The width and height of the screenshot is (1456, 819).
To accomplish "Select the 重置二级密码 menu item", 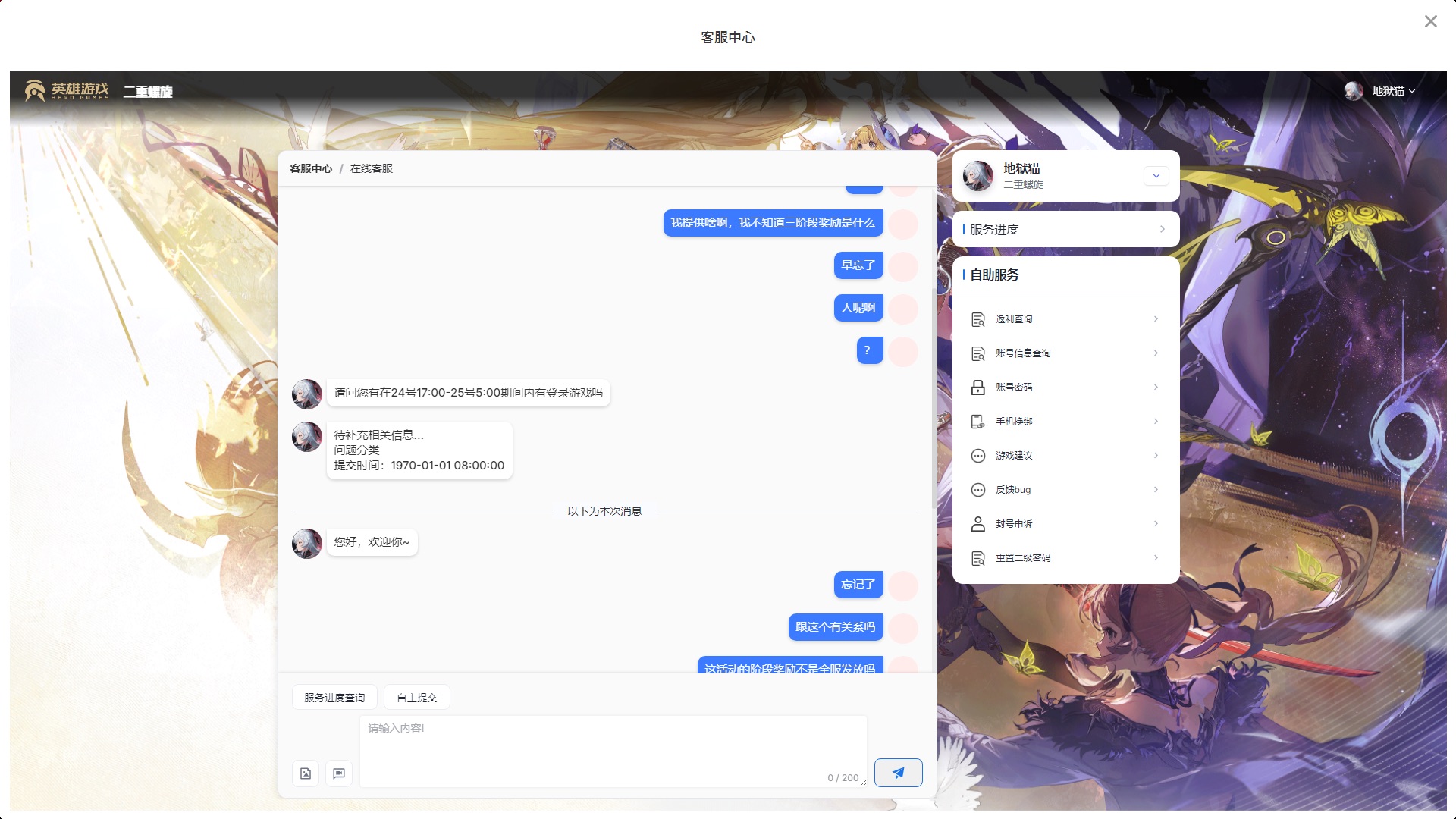I will click(x=1065, y=558).
